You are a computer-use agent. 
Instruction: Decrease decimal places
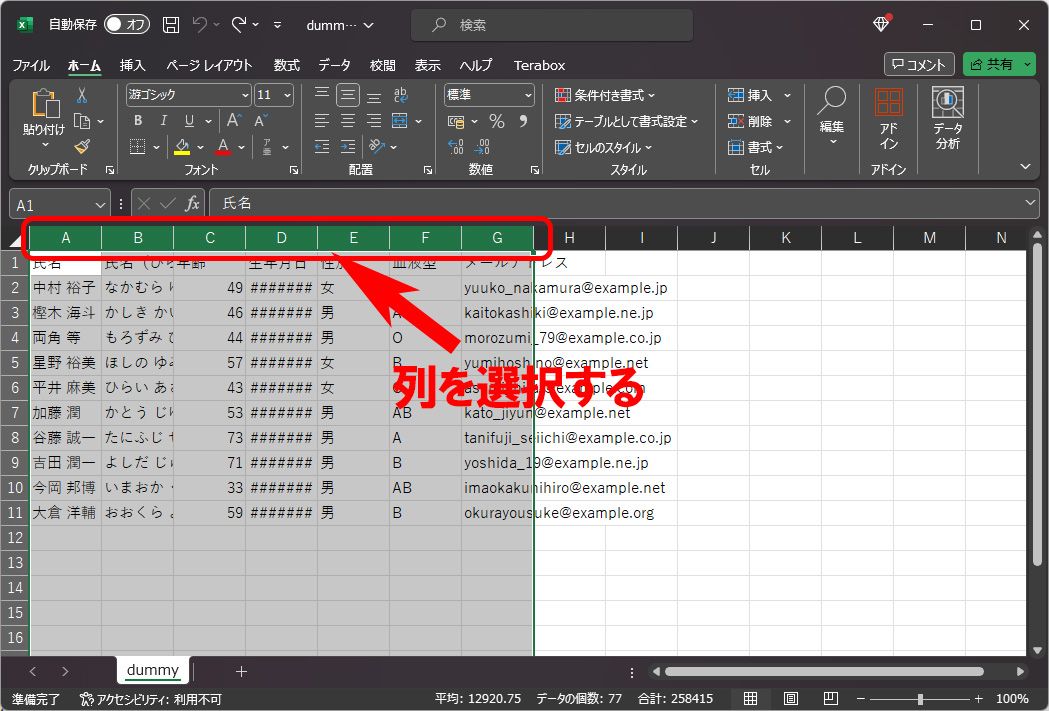pyautogui.click(x=482, y=146)
